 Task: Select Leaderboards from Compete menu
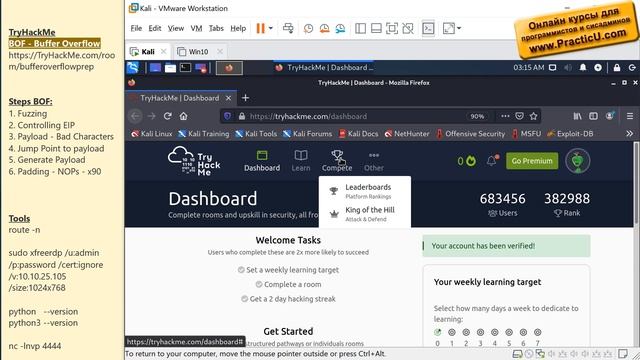(x=364, y=191)
